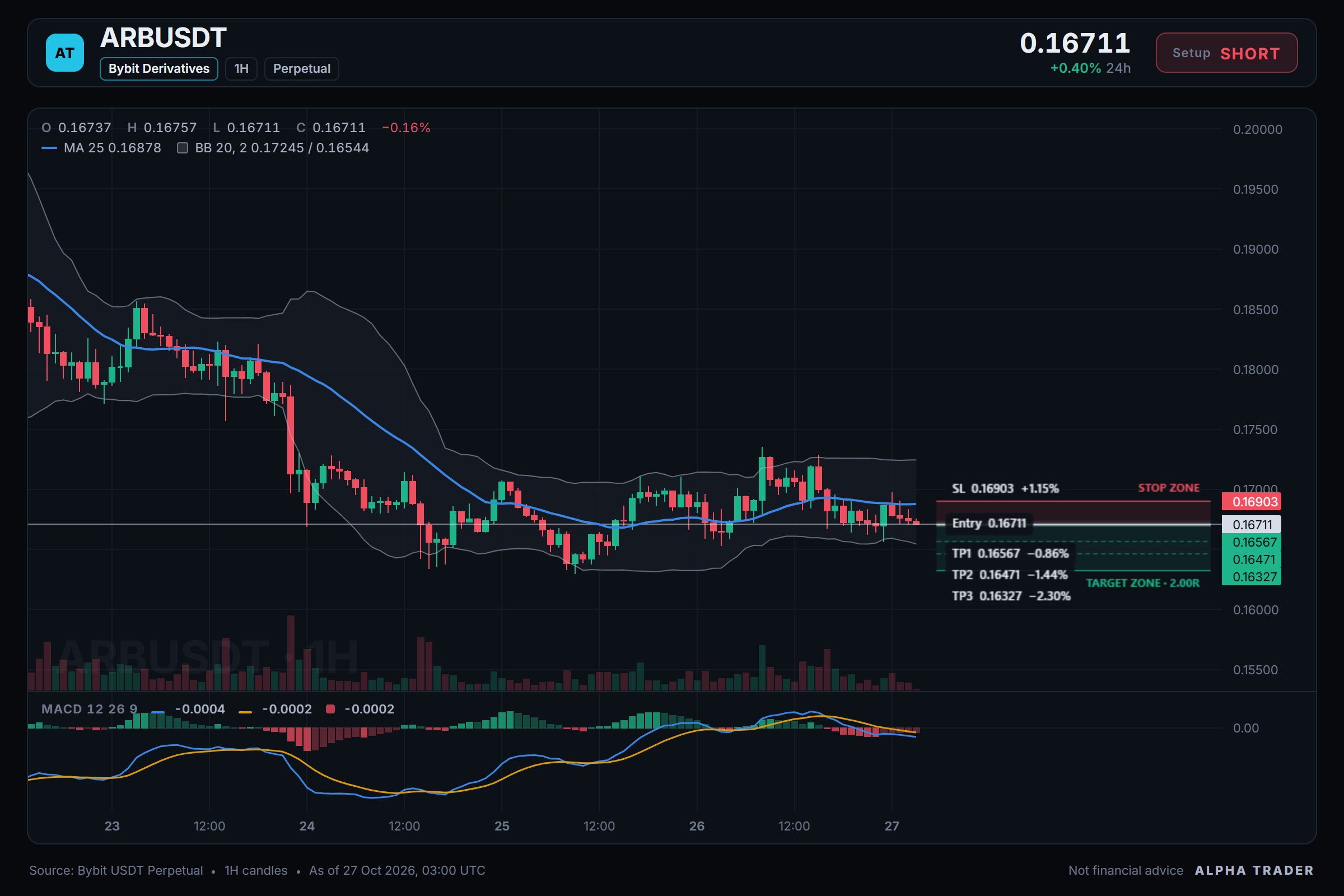Toggle the BB 20, 2 indicator checkbox
This screenshot has height=896, width=1344.
click(x=183, y=148)
